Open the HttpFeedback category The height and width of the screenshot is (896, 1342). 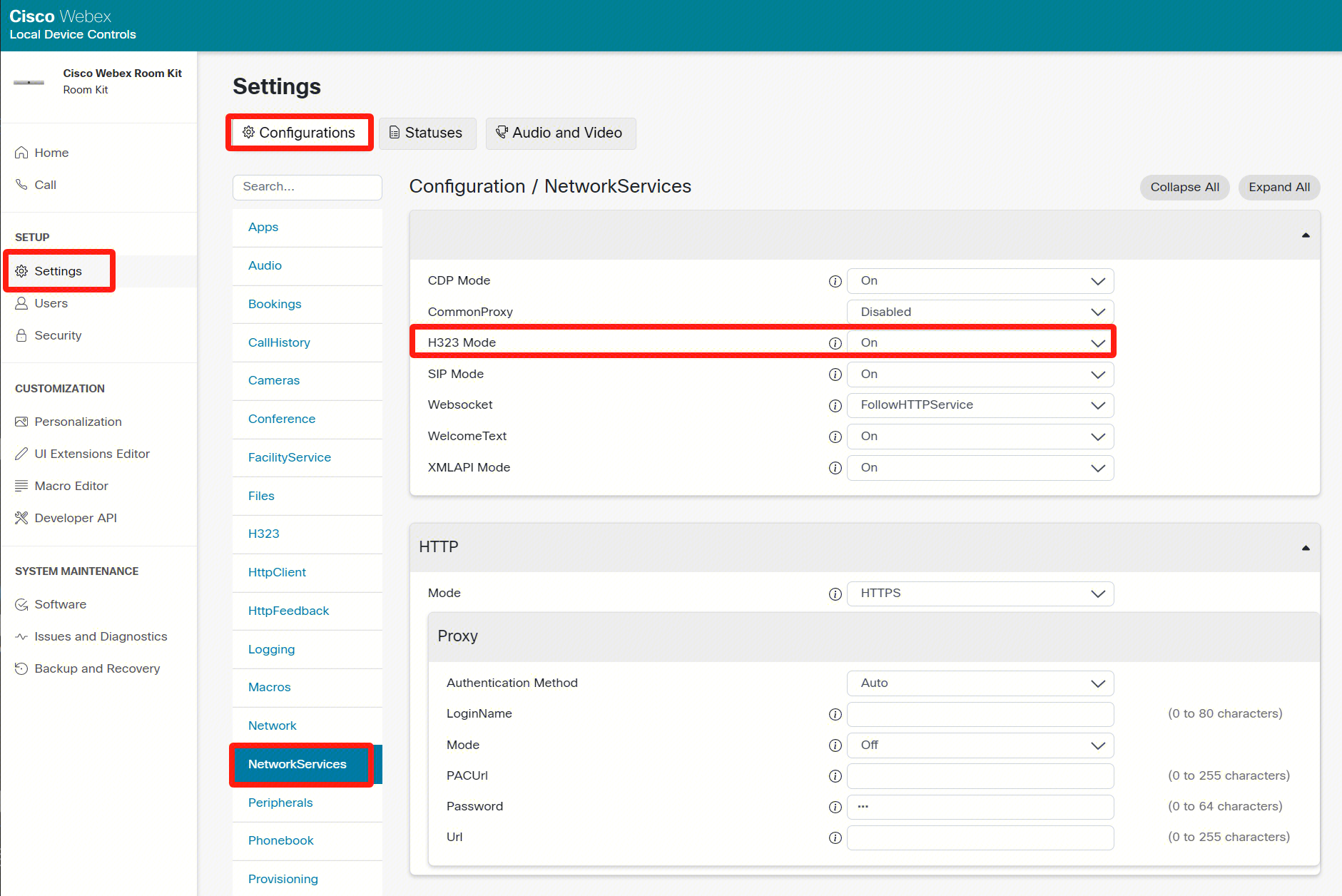pos(307,611)
